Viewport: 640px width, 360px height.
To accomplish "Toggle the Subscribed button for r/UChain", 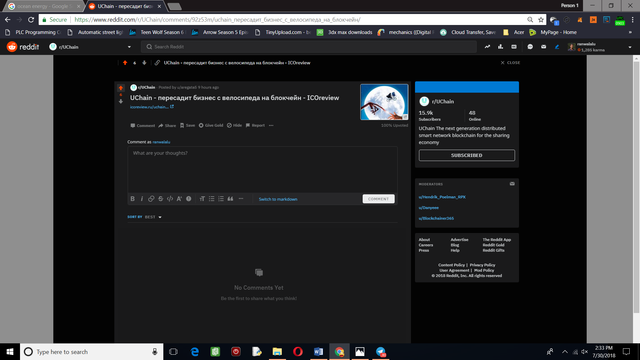I will point(467,156).
